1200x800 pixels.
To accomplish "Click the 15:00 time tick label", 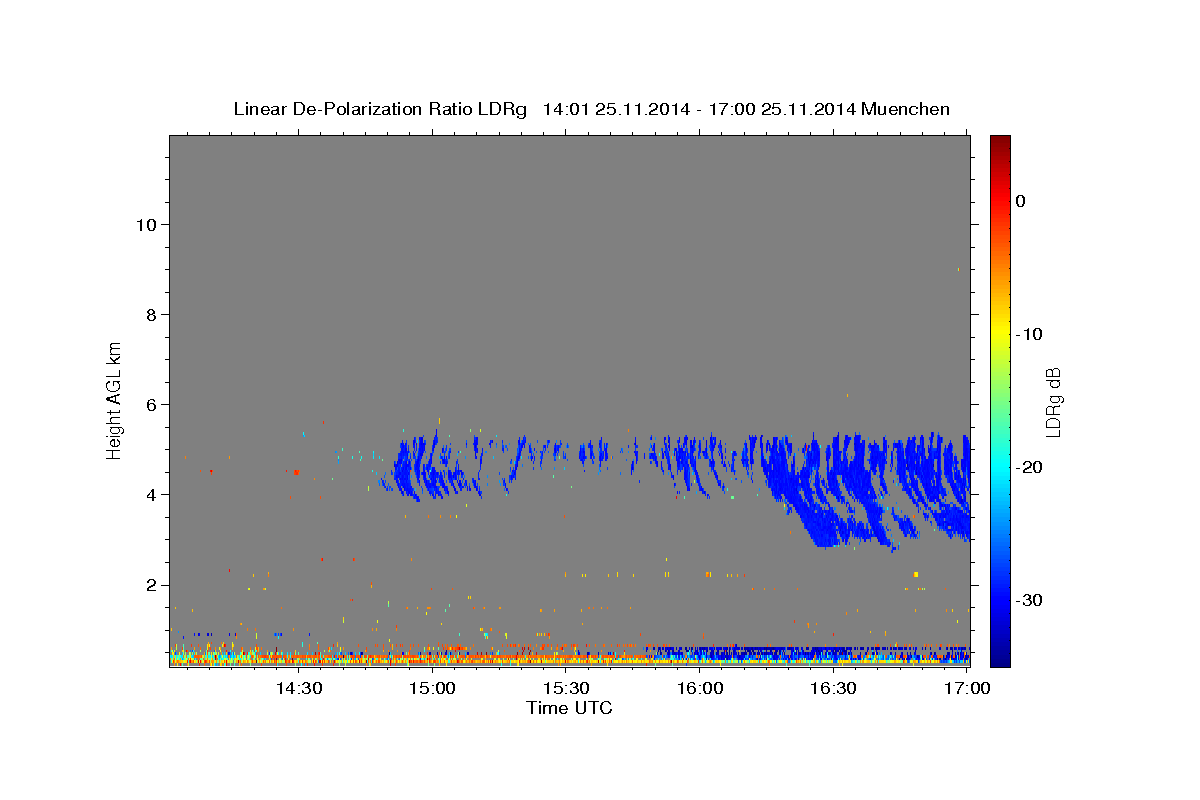I will point(433,689).
